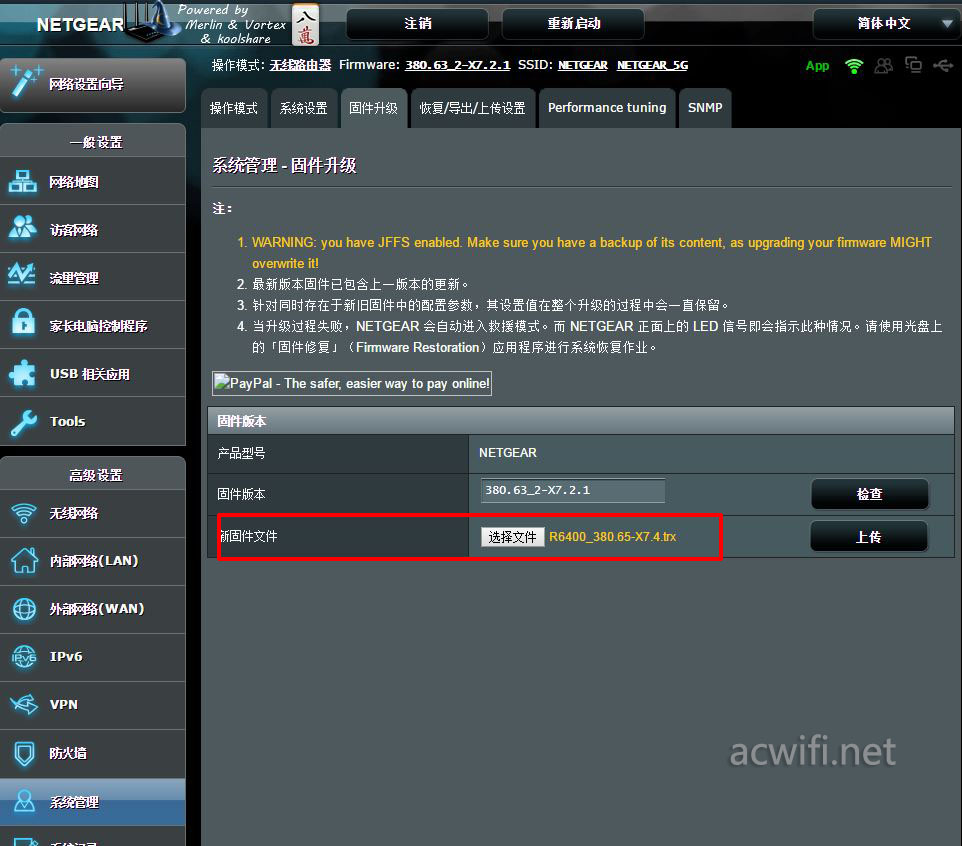Go to 访客网络 menu label

pyautogui.click(x=74, y=230)
